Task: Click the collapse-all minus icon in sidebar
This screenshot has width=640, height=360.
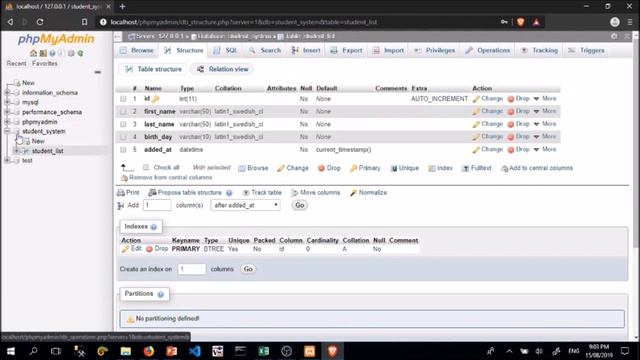Action: point(98,72)
